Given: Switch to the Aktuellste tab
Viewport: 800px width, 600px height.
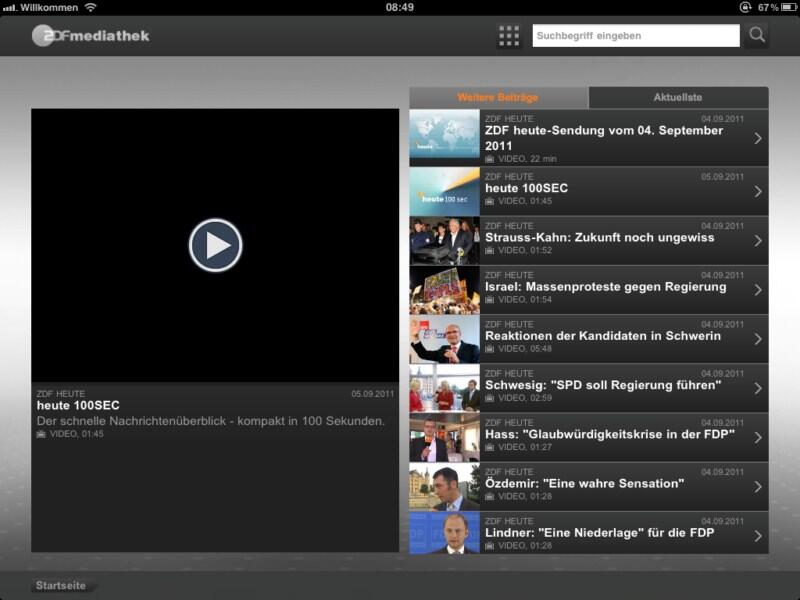Looking at the screenshot, I should [x=678, y=97].
